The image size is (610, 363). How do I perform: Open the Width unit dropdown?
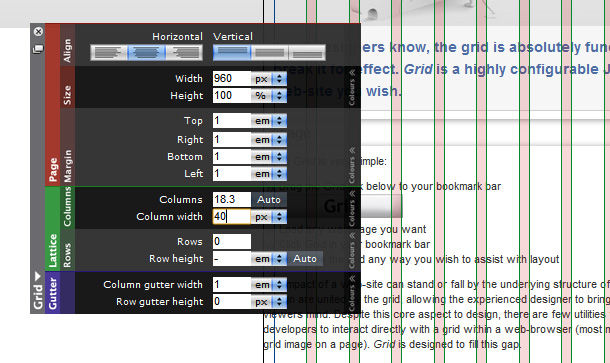pos(269,79)
